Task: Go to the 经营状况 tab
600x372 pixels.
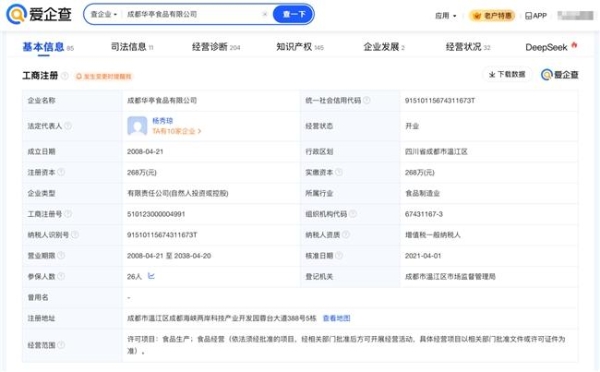Action: 468,47
